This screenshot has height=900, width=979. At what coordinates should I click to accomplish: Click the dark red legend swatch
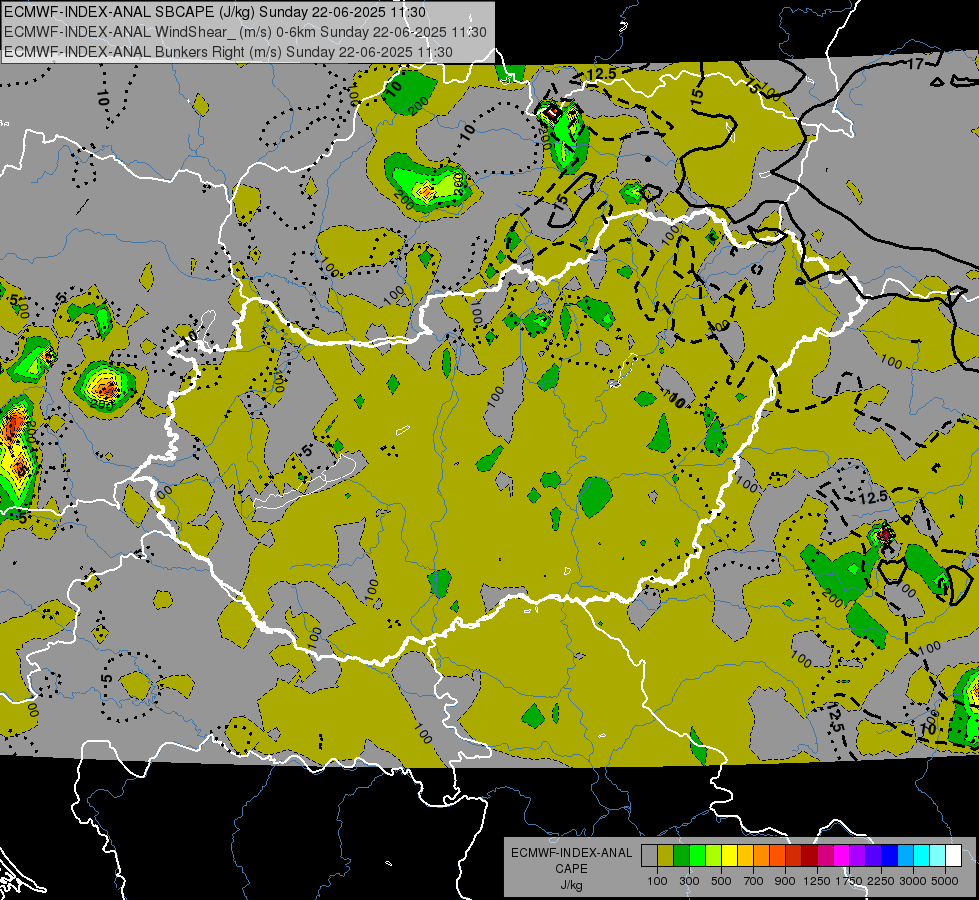click(809, 856)
